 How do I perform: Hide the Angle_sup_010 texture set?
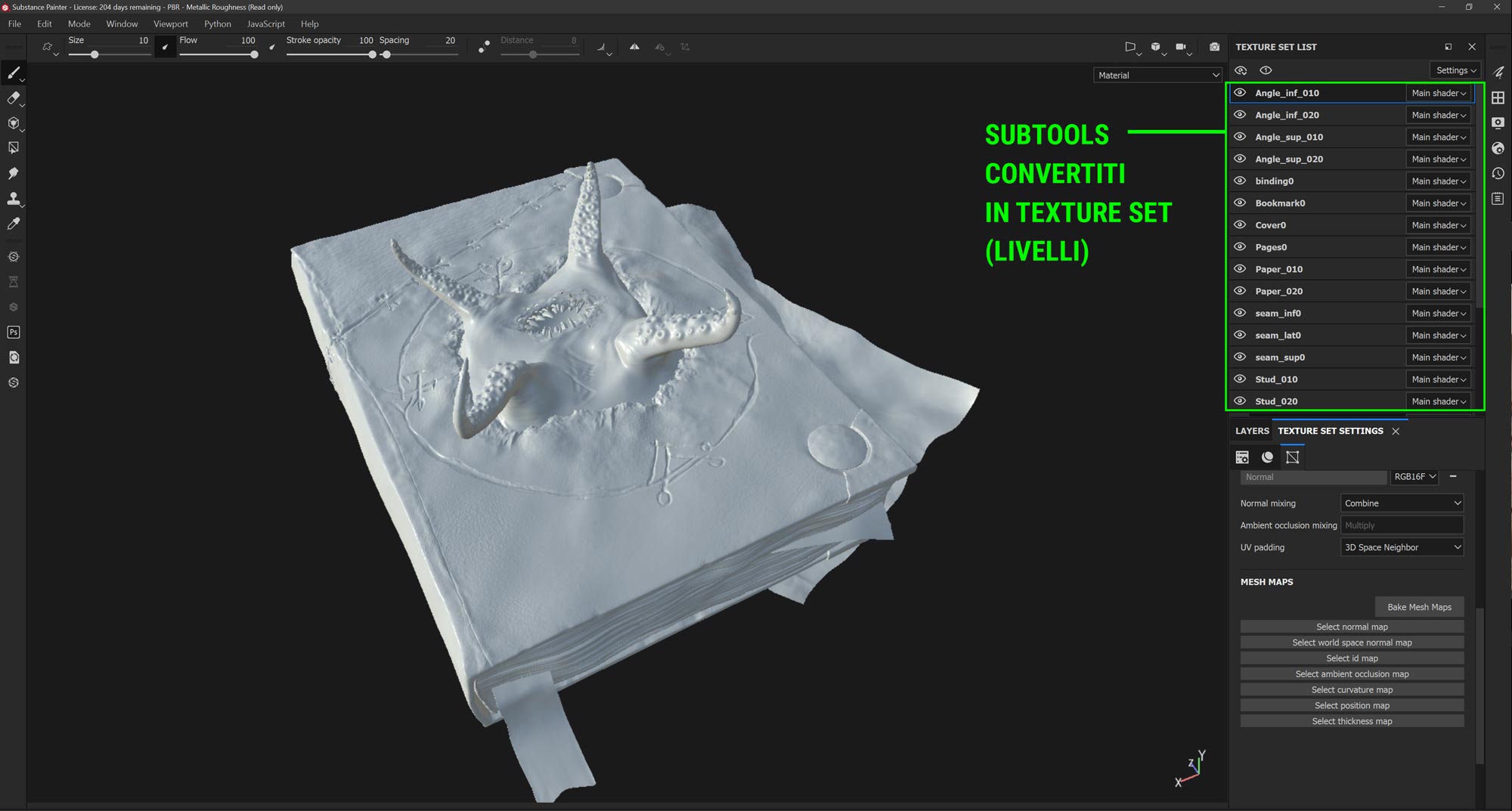(1240, 137)
